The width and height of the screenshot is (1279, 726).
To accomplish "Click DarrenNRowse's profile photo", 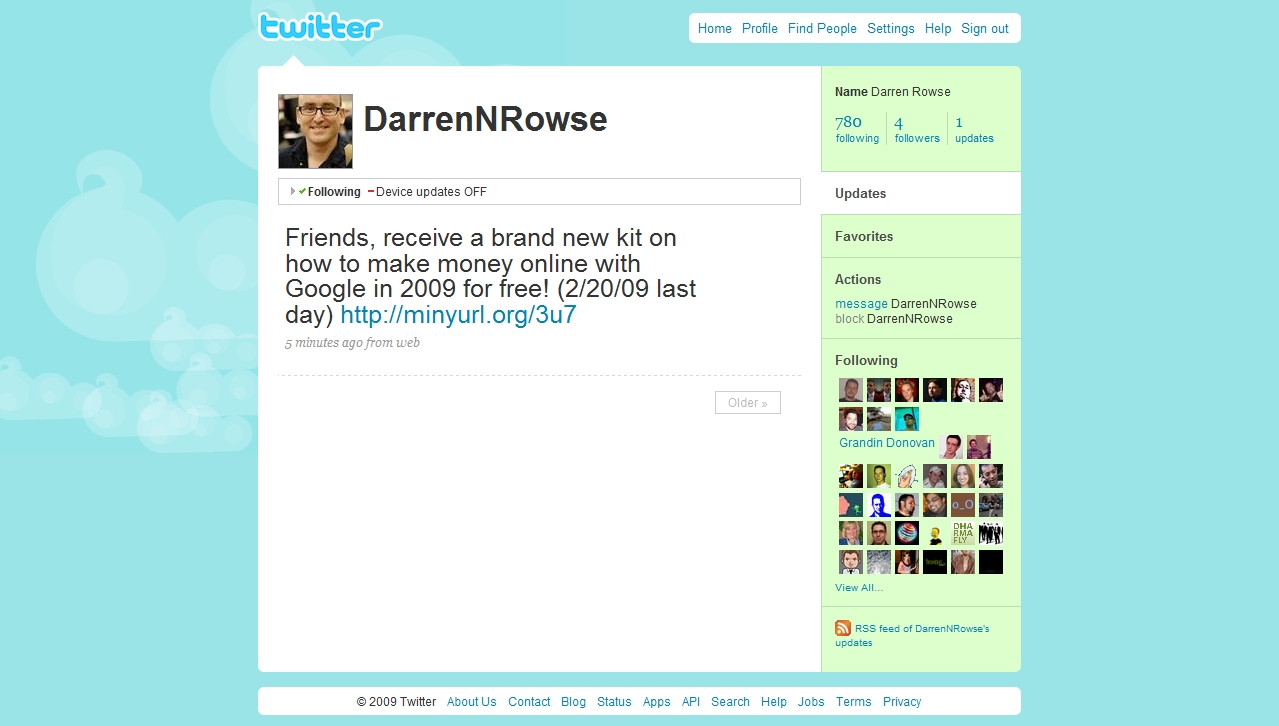I will point(315,130).
